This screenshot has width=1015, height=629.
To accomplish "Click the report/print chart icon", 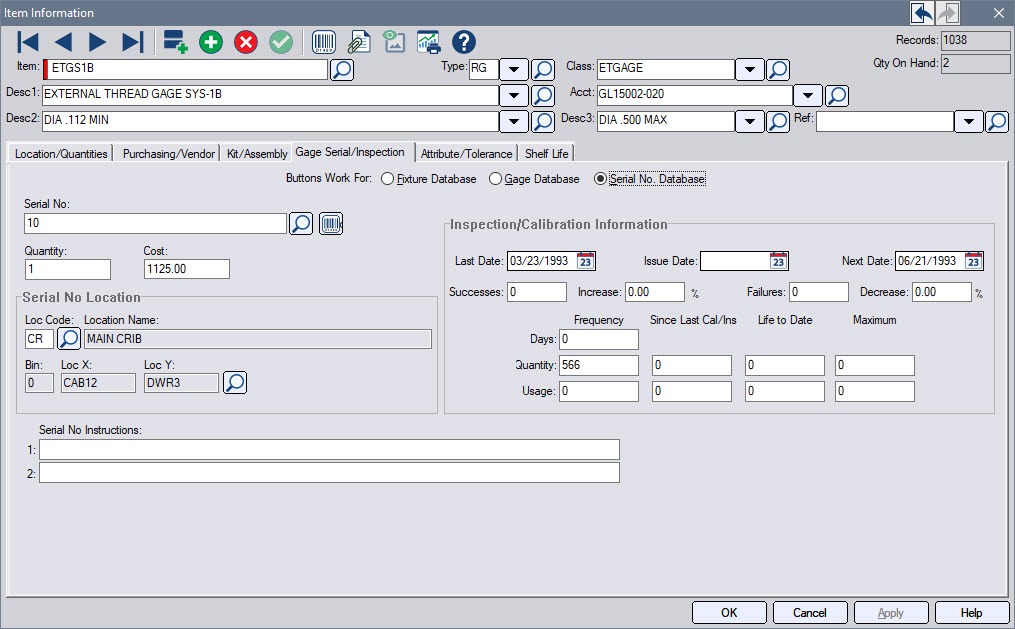I will [x=428, y=42].
